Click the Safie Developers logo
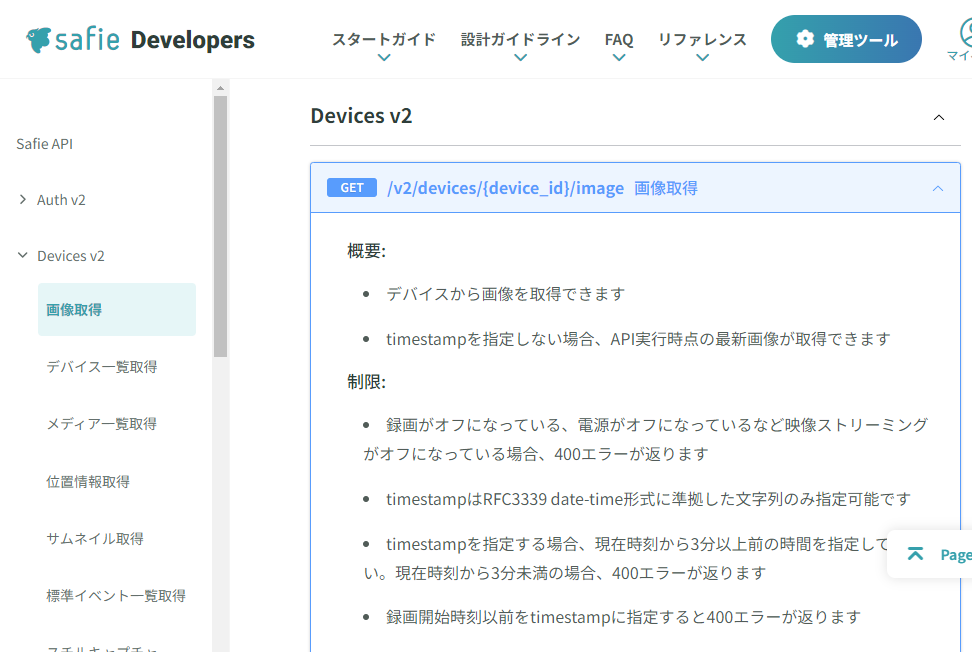The height and width of the screenshot is (652, 972). coord(140,40)
